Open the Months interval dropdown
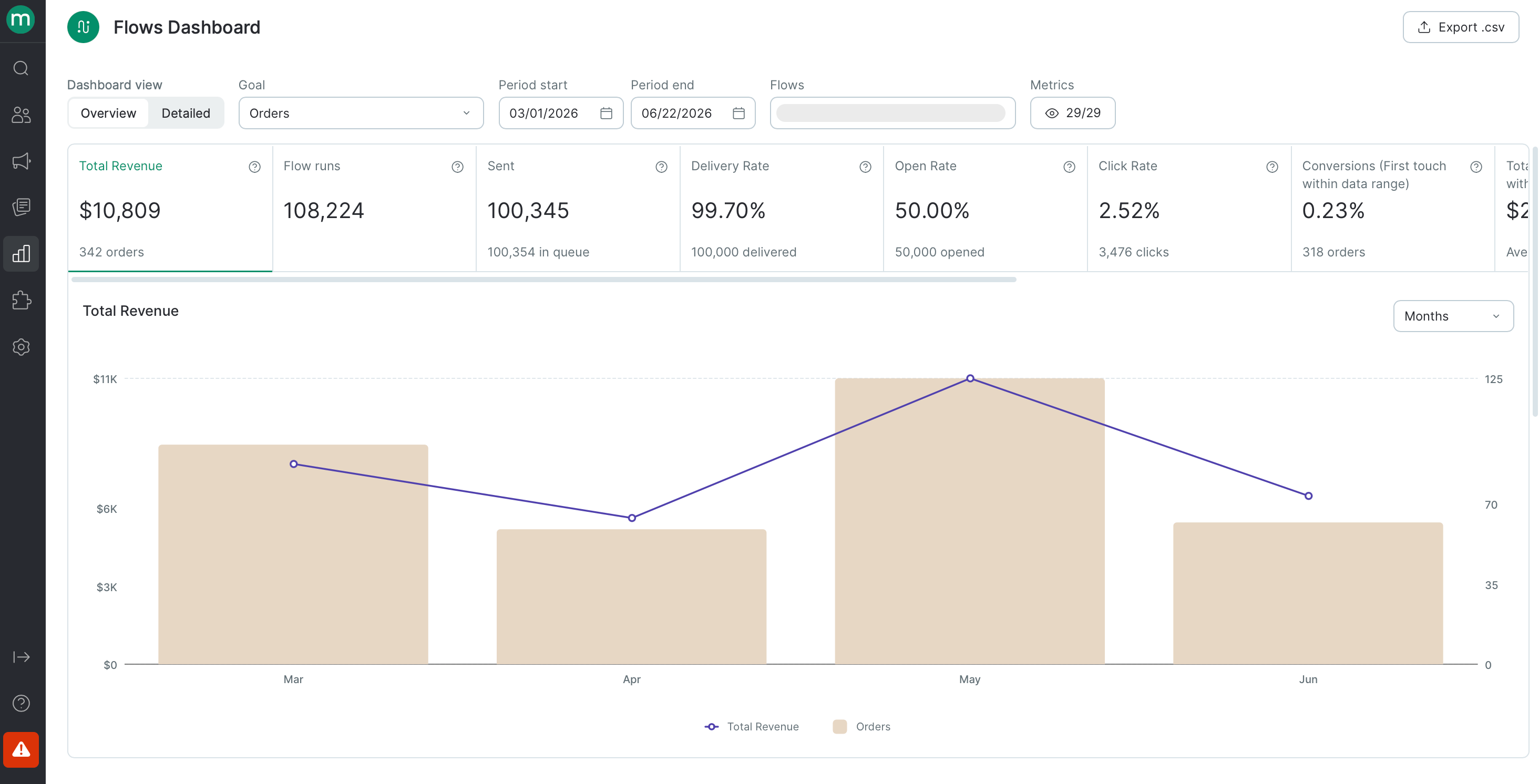Screen dimensions: 1539x784 1453,316
